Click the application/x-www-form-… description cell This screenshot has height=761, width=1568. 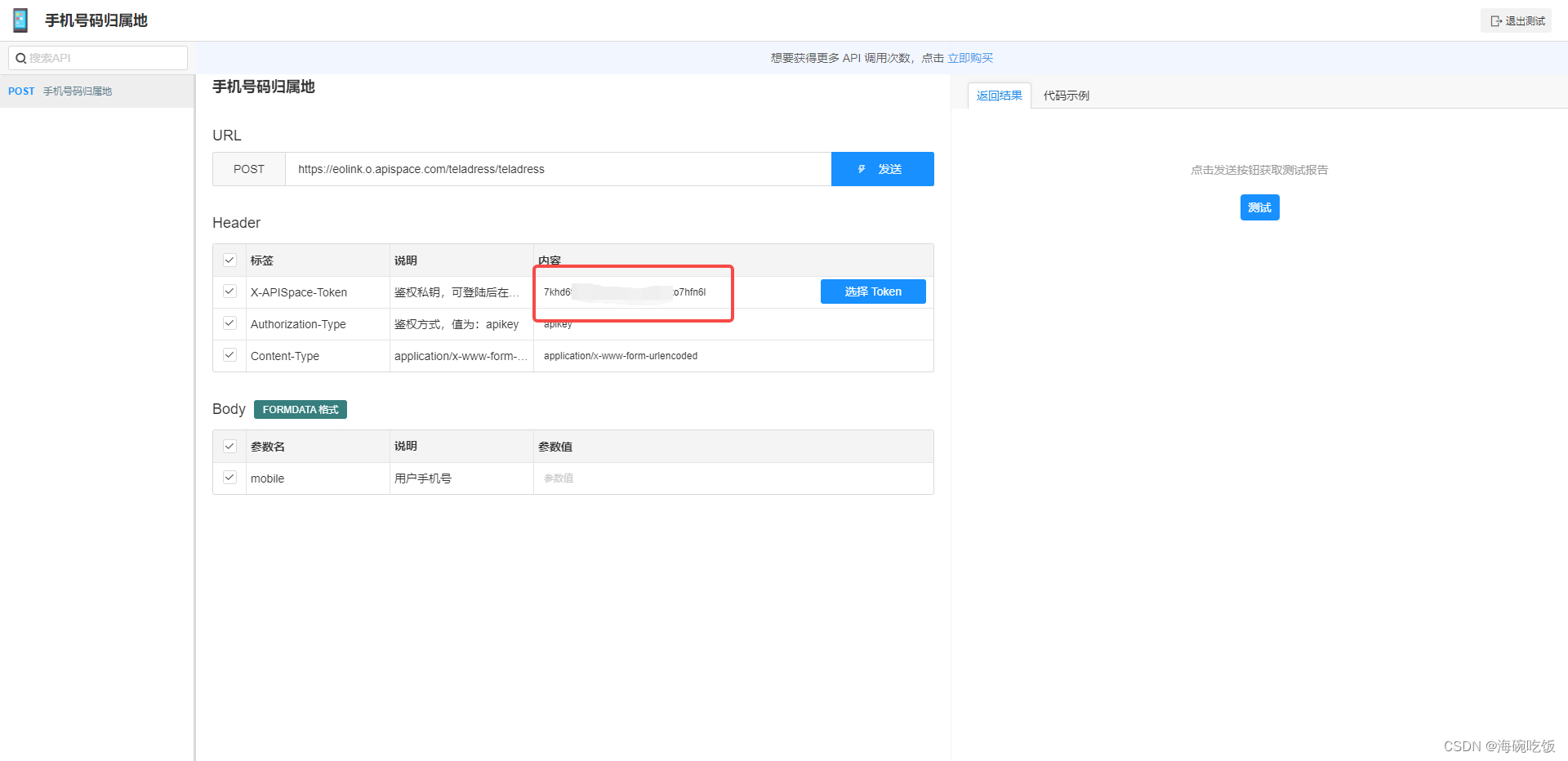[x=461, y=356]
